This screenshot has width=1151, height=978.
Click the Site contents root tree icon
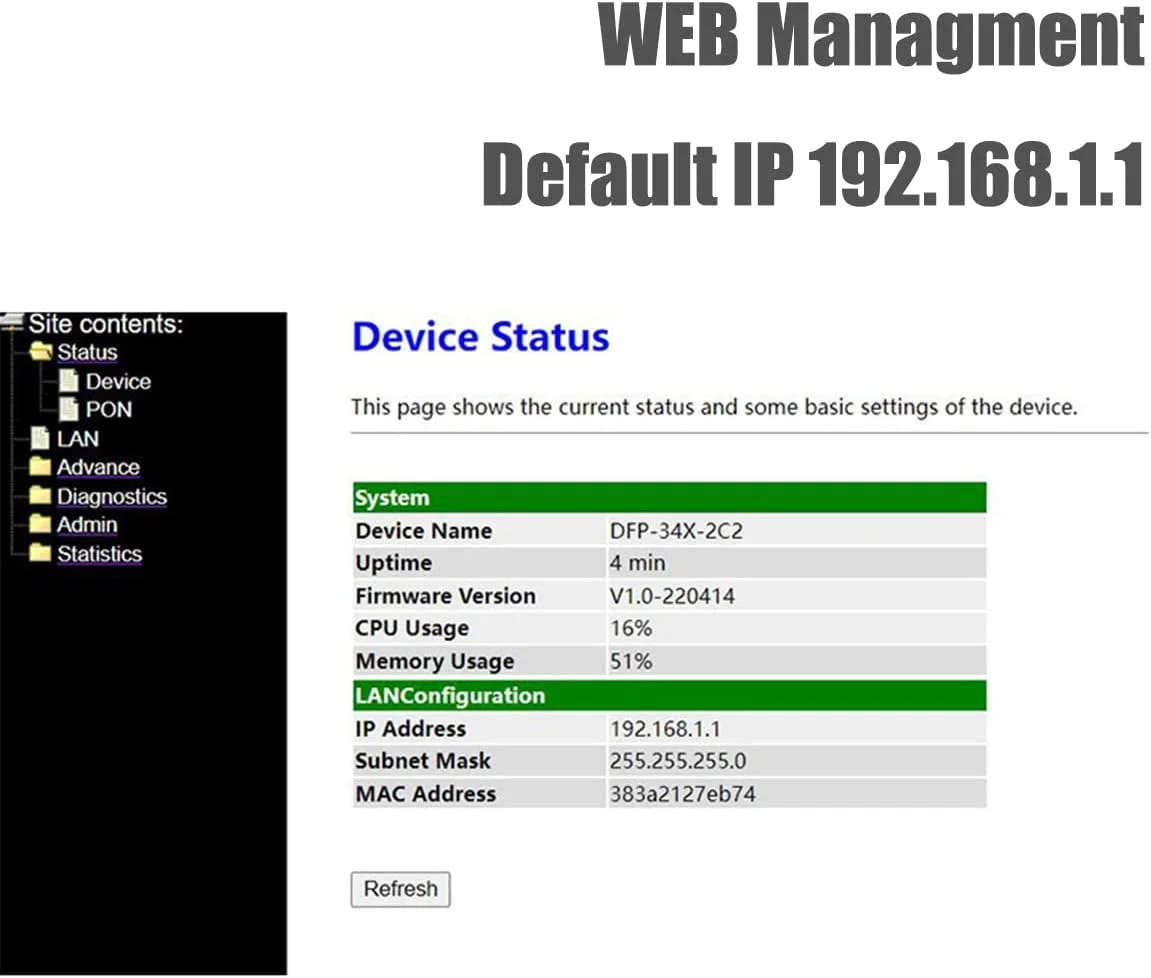click(12, 323)
